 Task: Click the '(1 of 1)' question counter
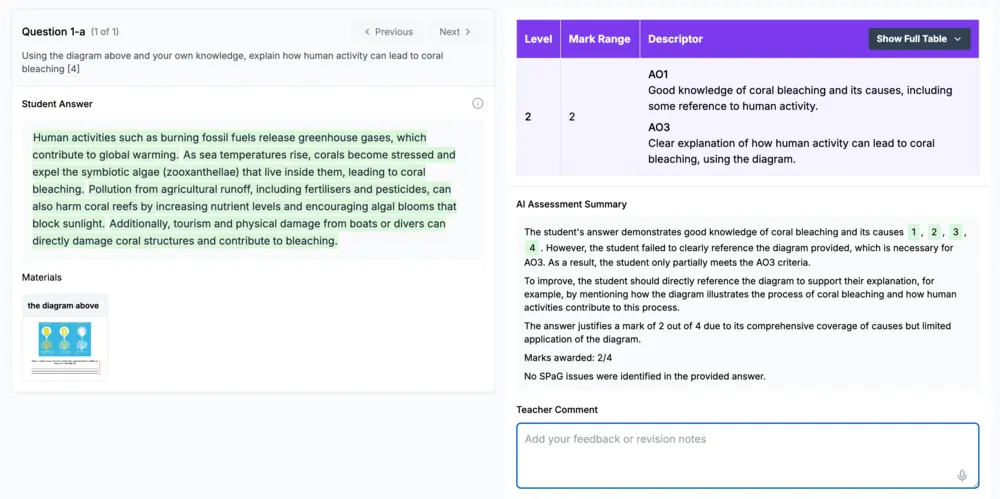[105, 32]
